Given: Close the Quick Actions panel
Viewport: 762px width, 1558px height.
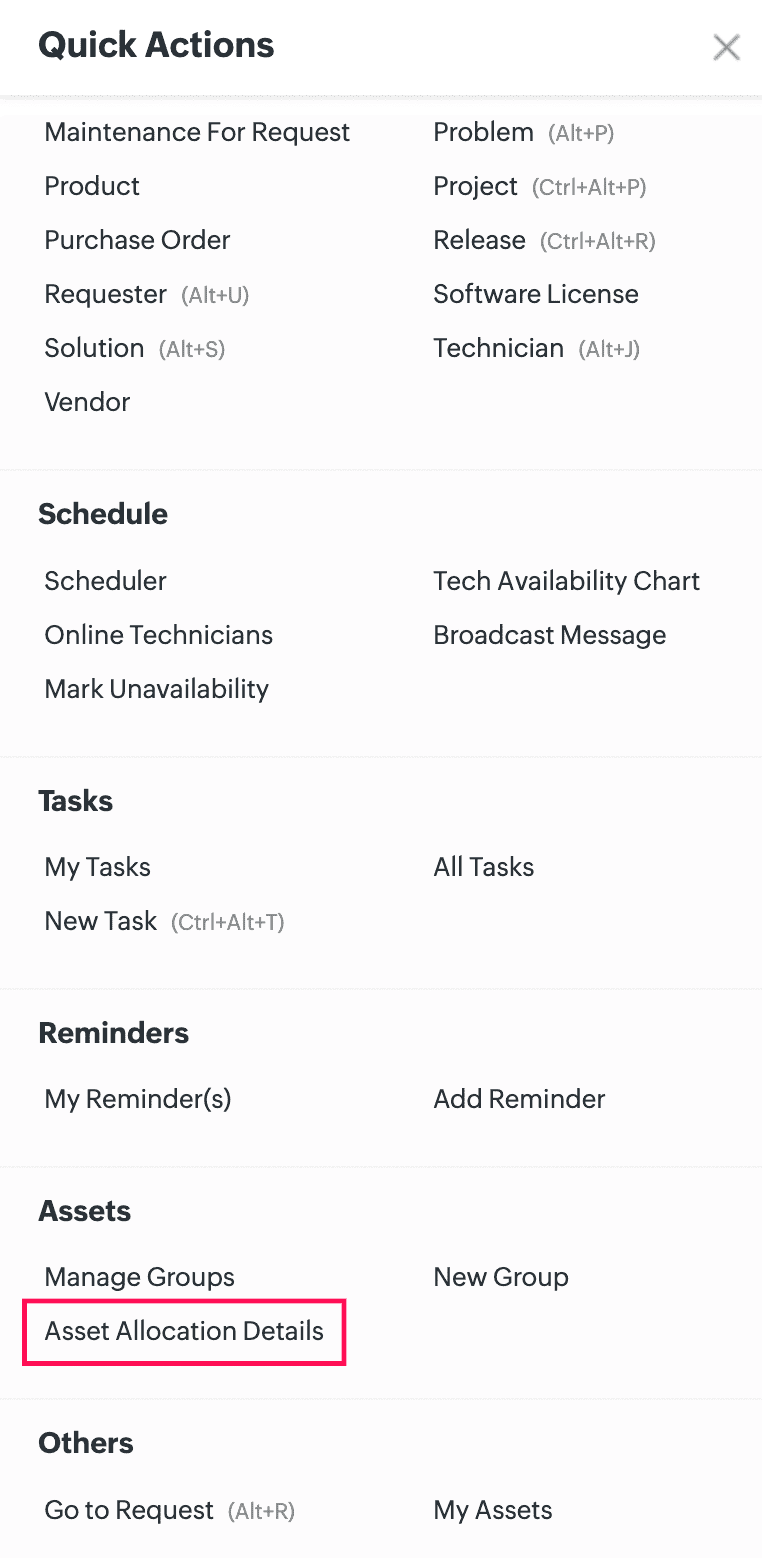Looking at the screenshot, I should tap(726, 47).
